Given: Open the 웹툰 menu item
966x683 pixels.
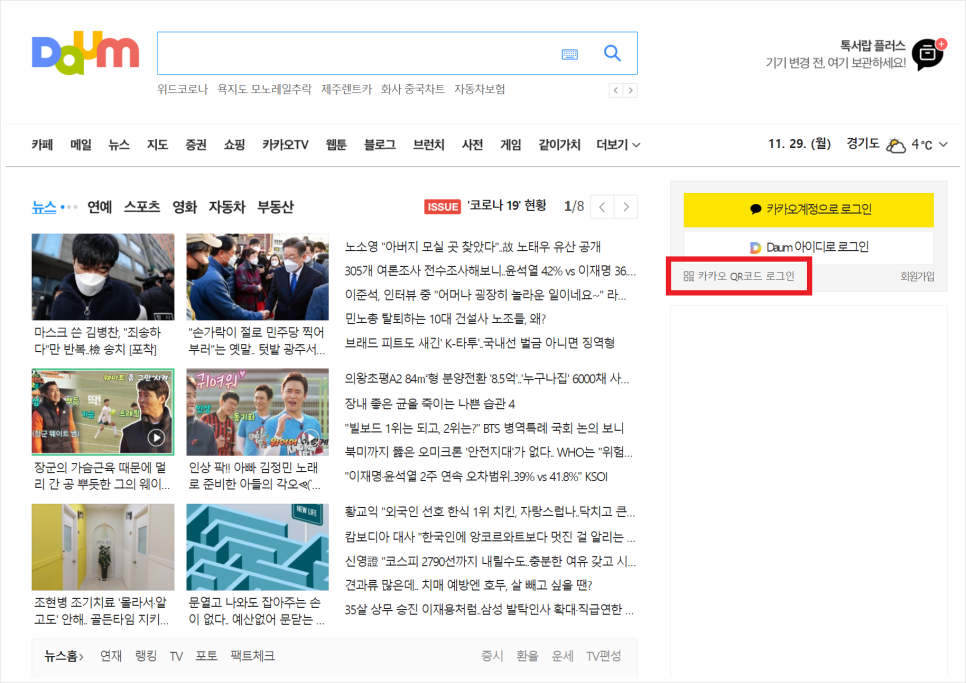Looking at the screenshot, I should click(336, 145).
